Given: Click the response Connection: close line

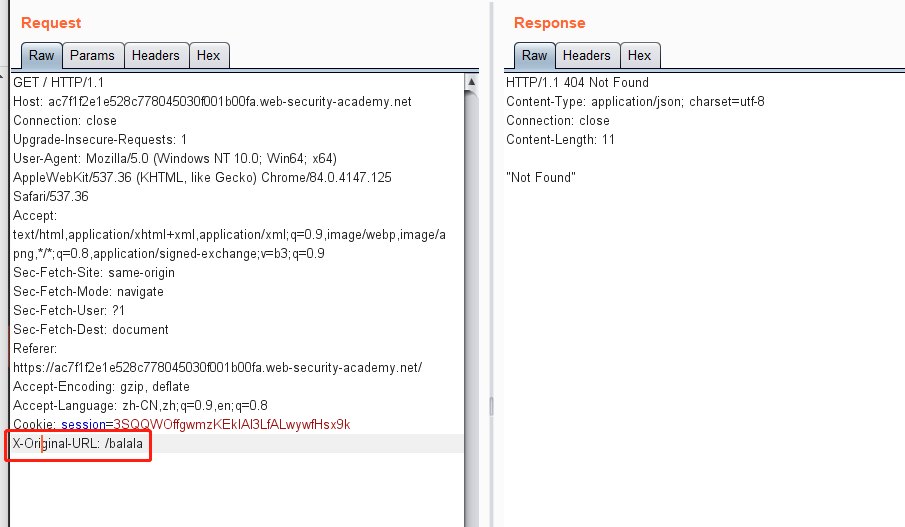Looking at the screenshot, I should click(x=558, y=121).
